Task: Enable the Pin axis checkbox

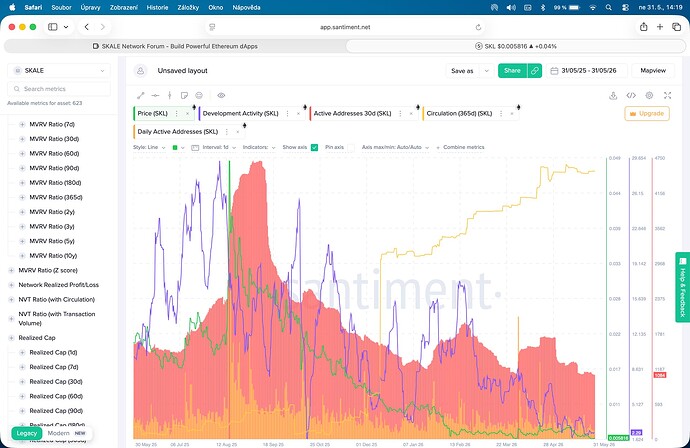Action: tap(351, 147)
